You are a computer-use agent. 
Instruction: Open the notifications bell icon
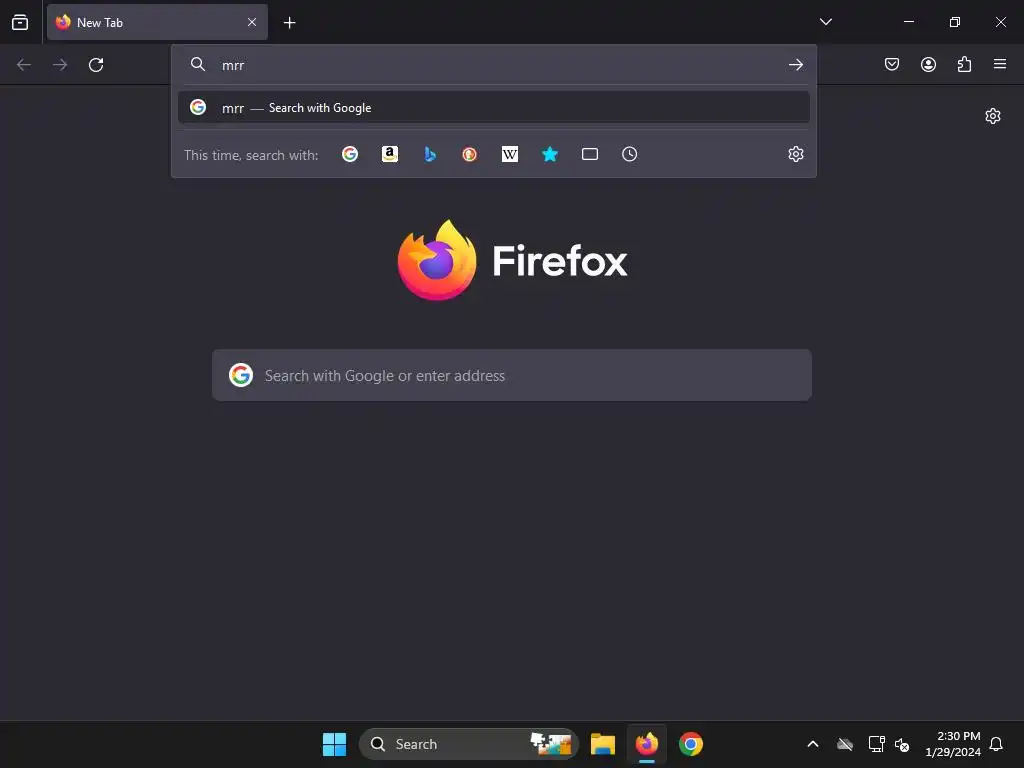click(996, 744)
